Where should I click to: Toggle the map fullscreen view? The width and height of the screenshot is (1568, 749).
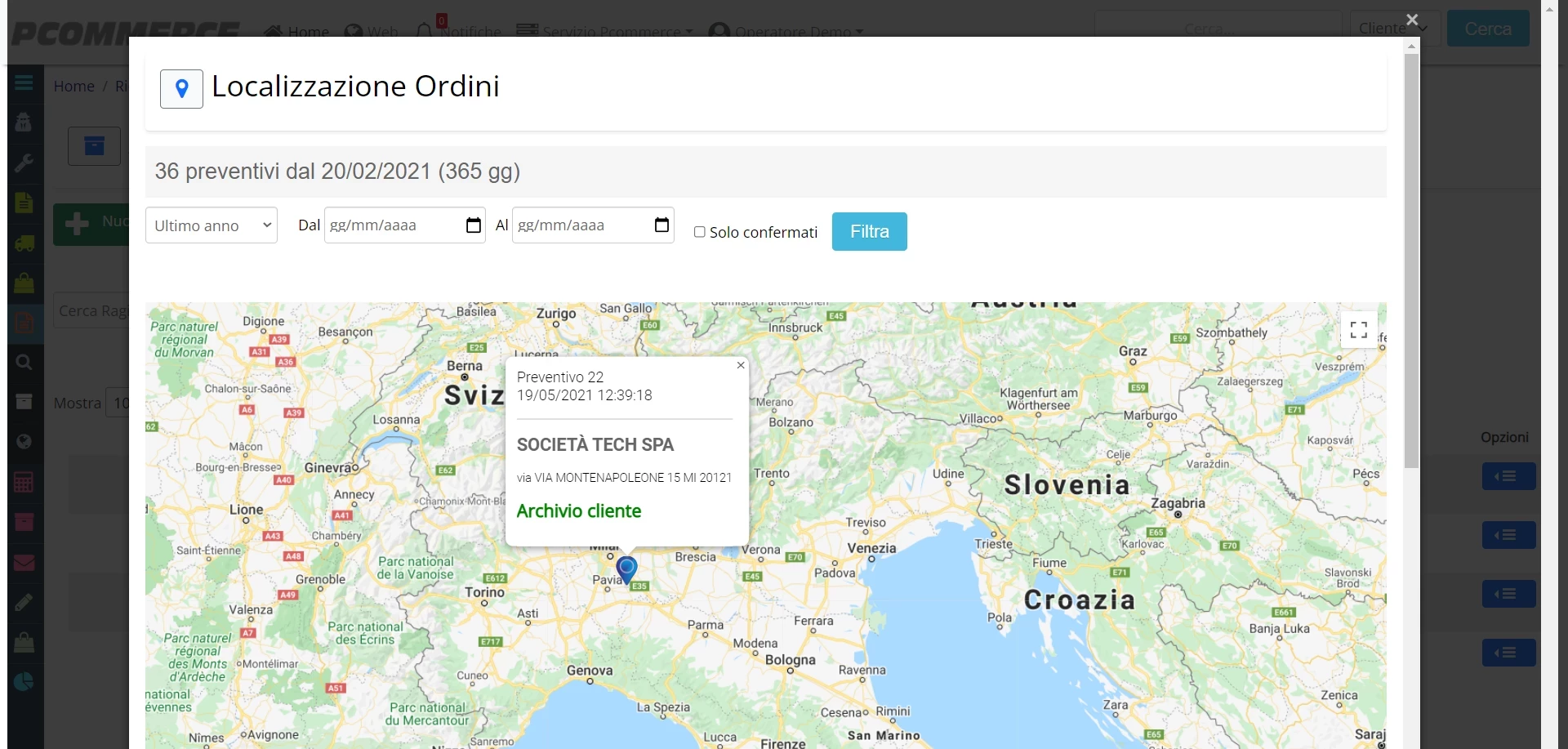[x=1359, y=329]
